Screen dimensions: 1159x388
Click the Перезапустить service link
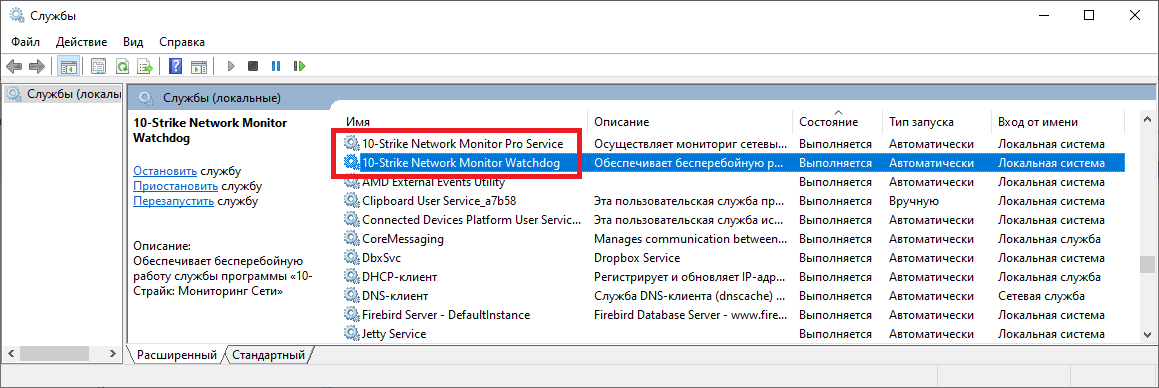[x=174, y=200]
